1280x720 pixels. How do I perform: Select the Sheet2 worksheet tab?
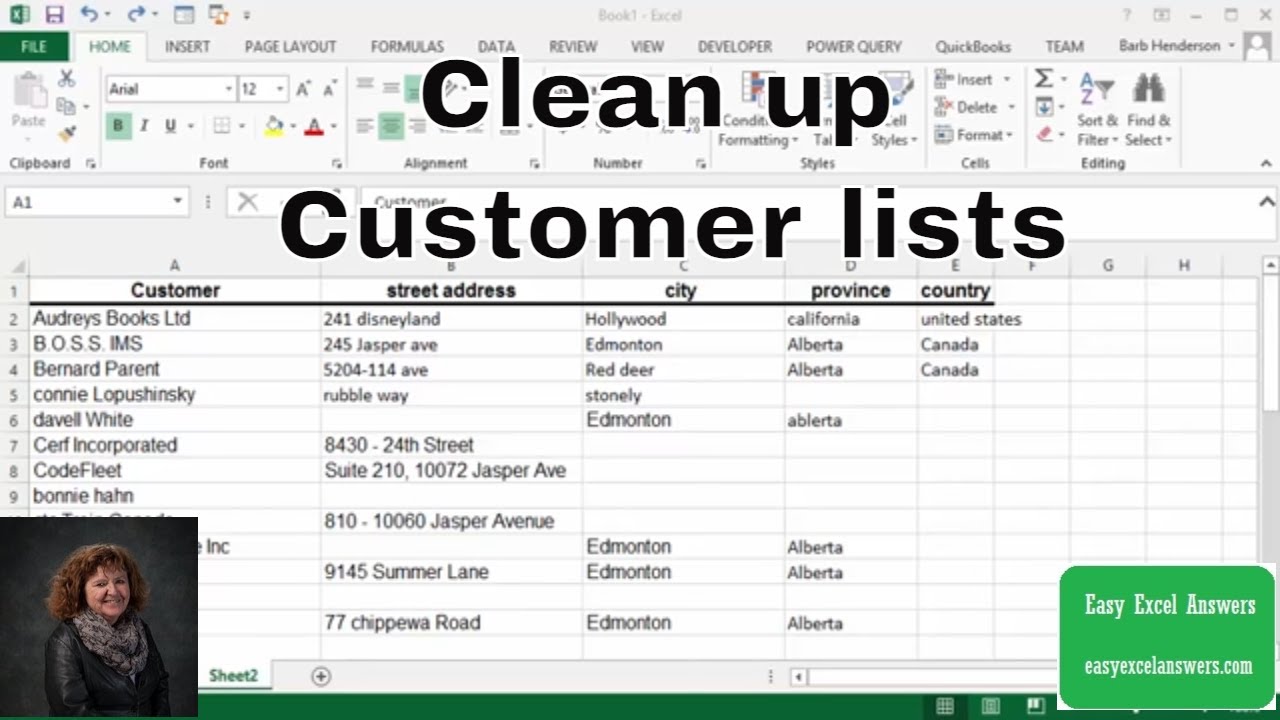click(x=233, y=676)
